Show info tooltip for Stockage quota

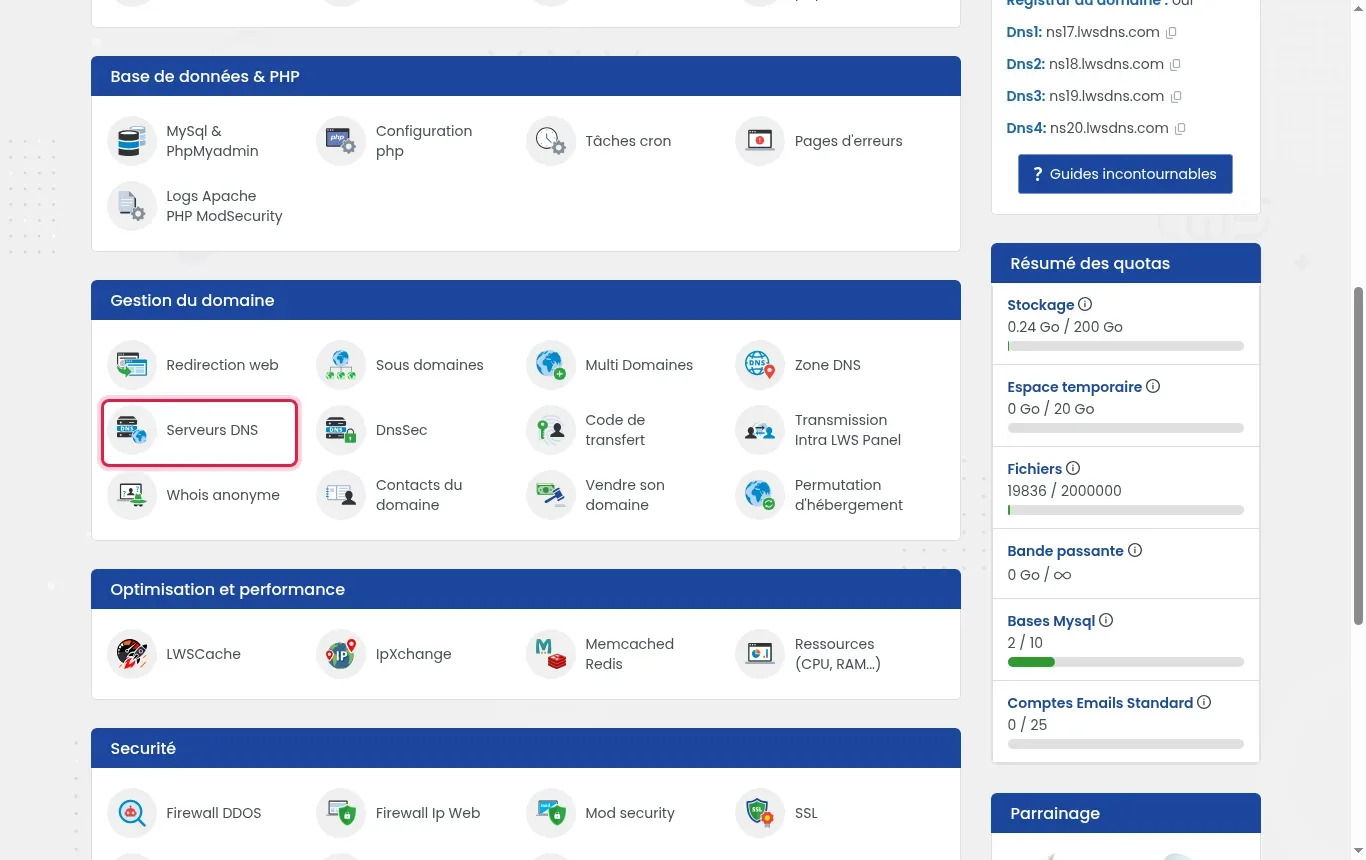coord(1085,305)
